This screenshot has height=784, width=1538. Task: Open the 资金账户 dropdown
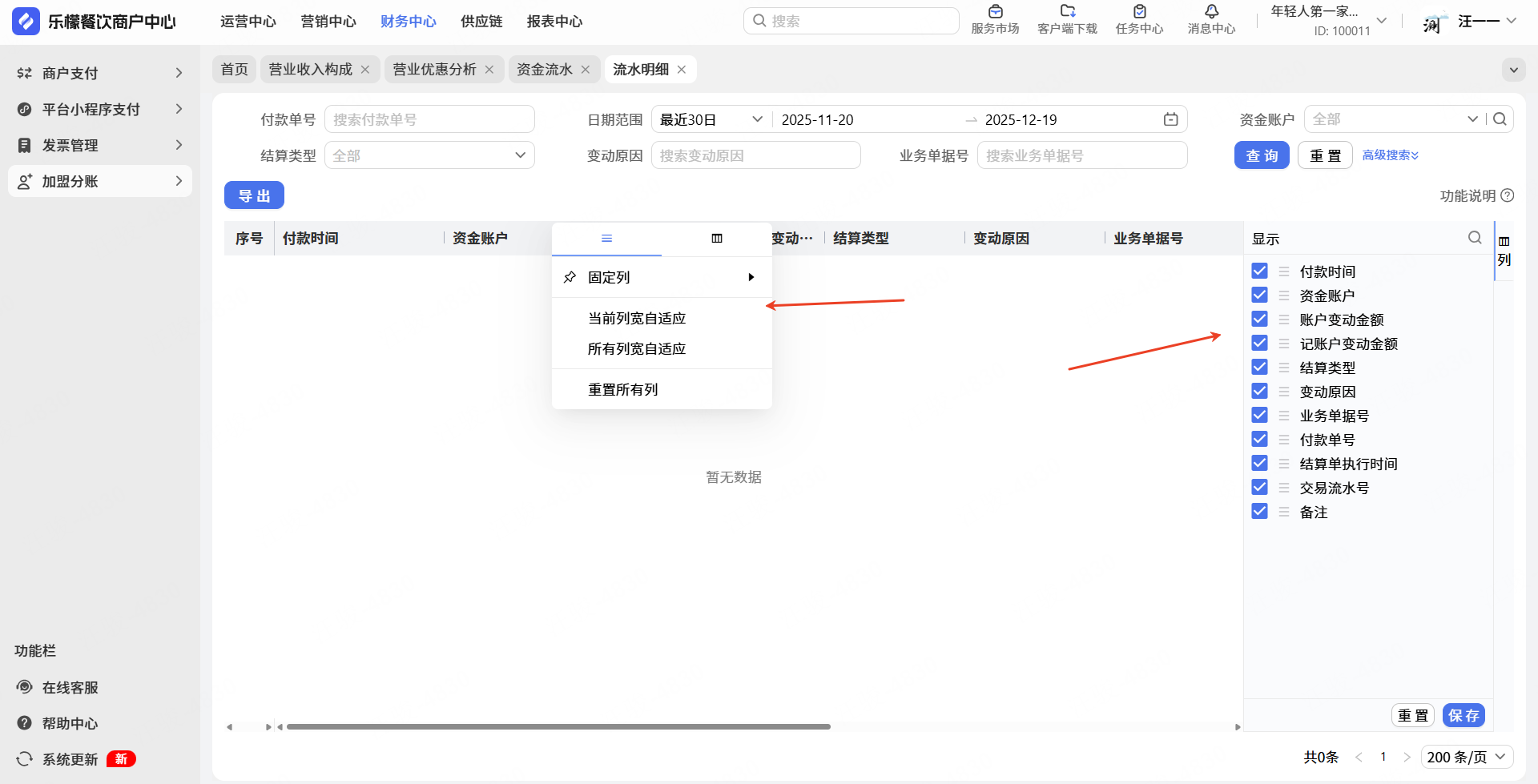pyautogui.click(x=1395, y=119)
